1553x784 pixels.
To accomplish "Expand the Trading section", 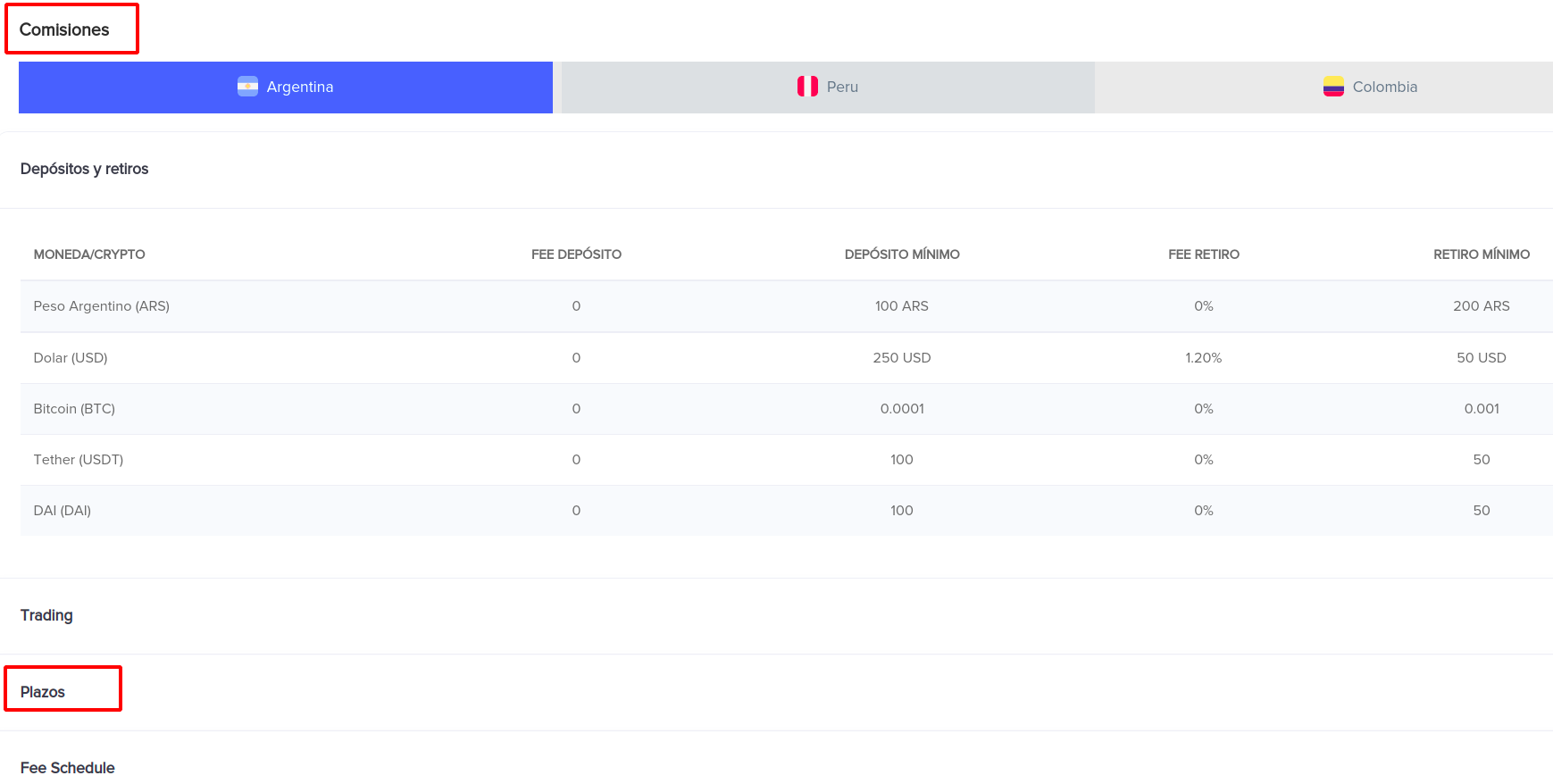I will pos(776,616).
